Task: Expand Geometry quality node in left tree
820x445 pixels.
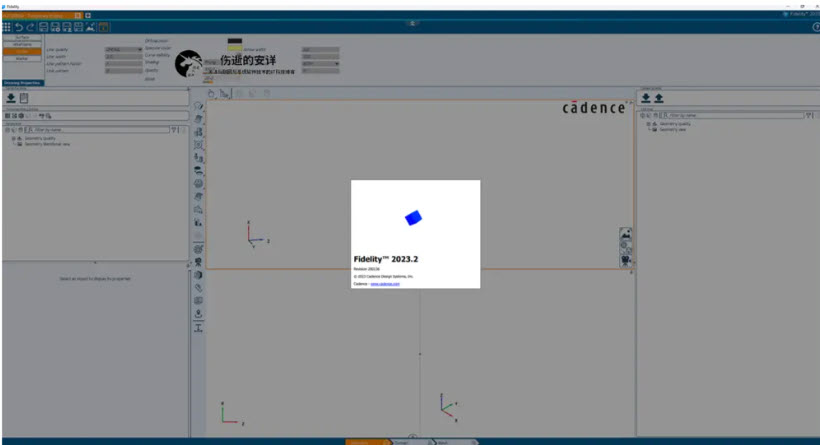Action: (14, 139)
